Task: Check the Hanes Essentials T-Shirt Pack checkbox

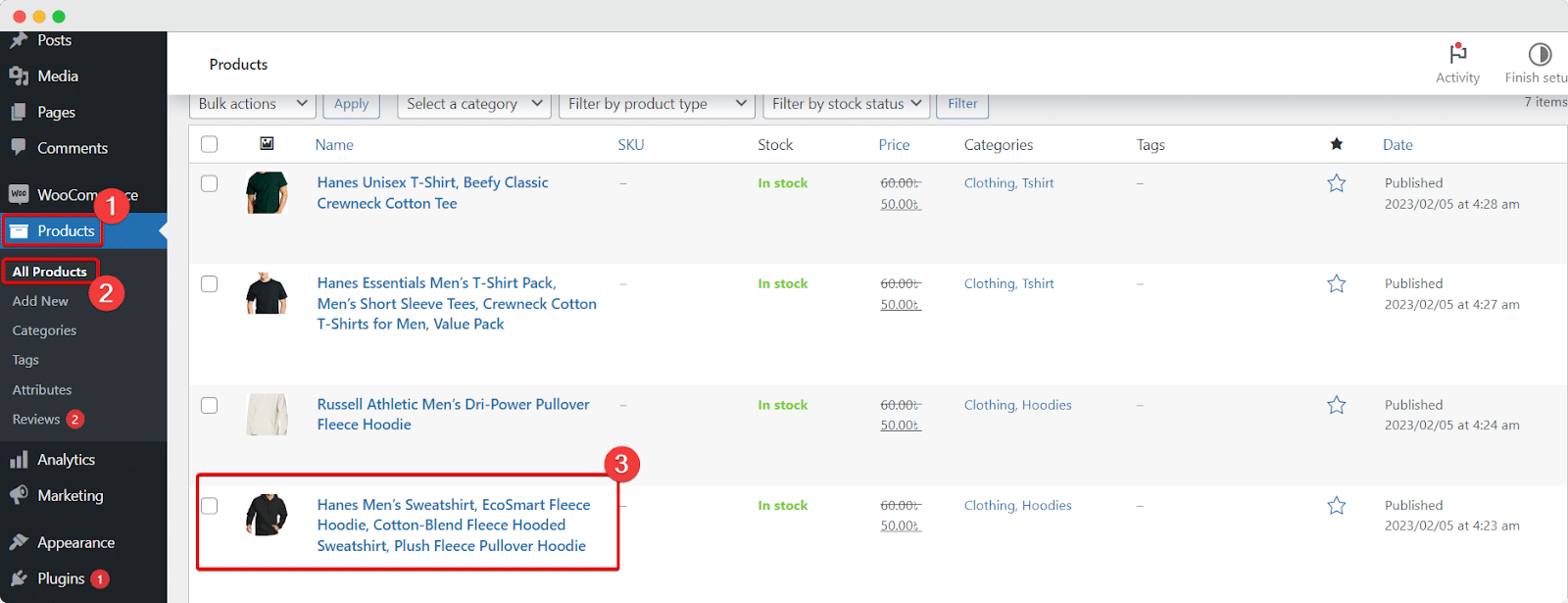Action: 209,283
